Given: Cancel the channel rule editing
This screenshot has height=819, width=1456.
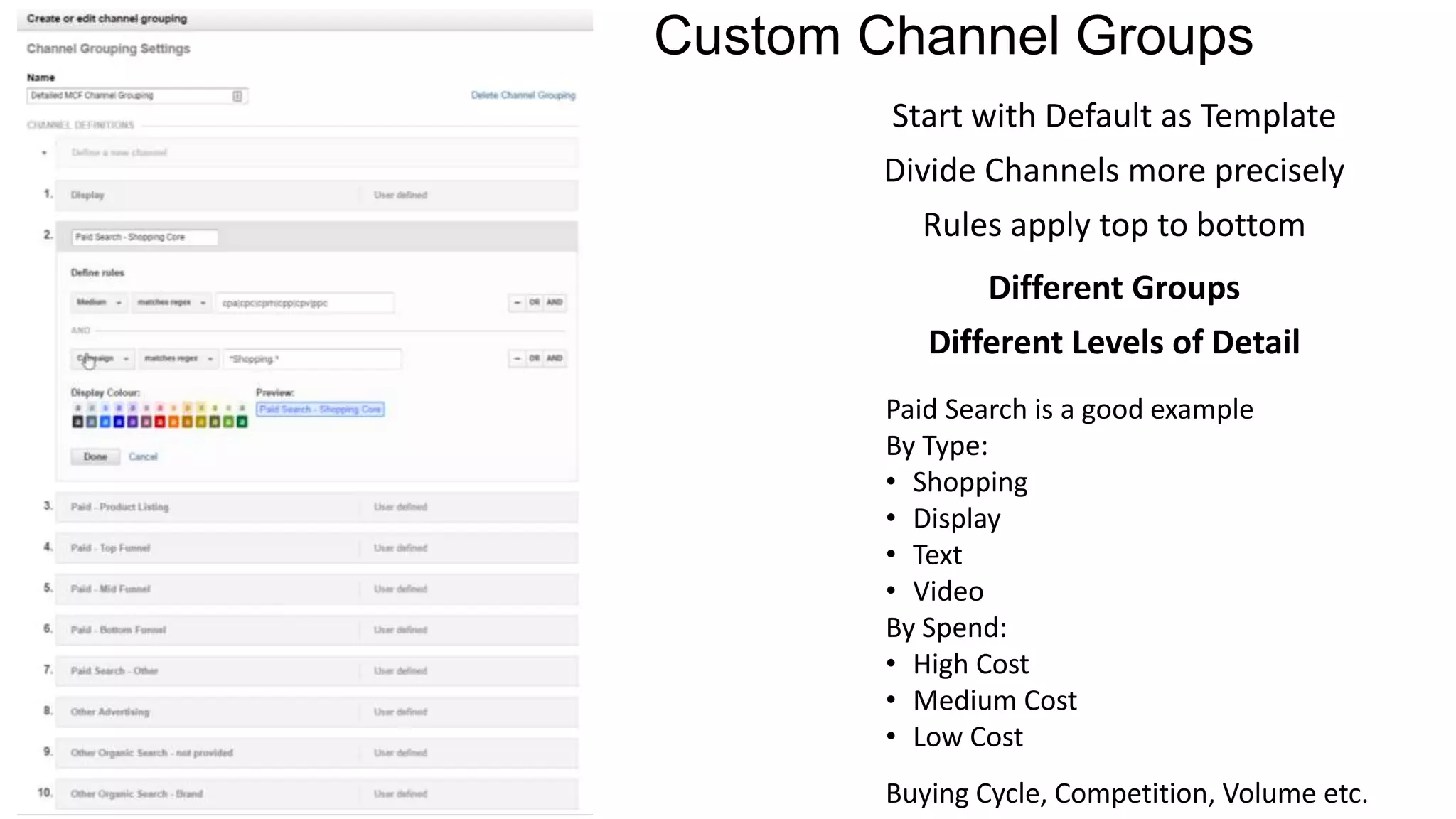Looking at the screenshot, I should point(143,456).
